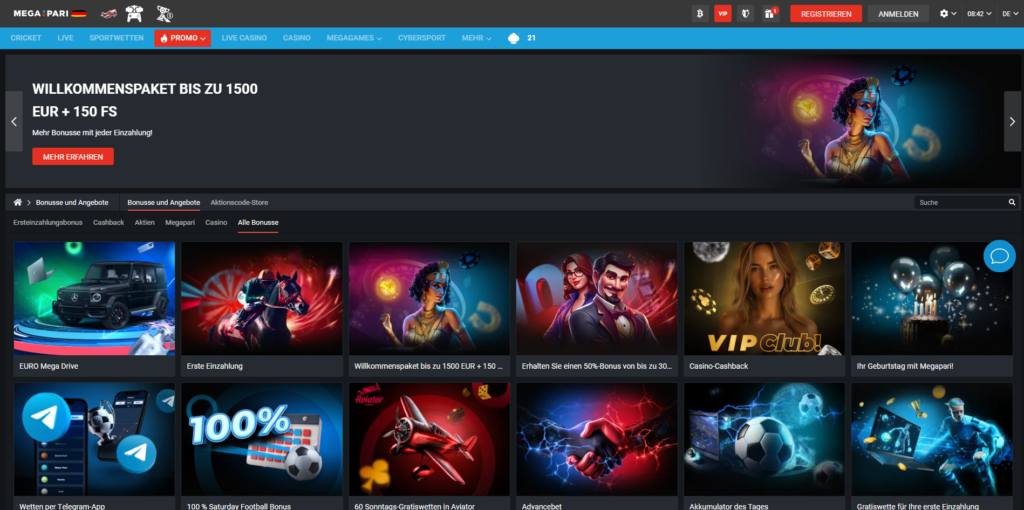Show previous banner slide
Screen dimensions: 1024x510
(14, 121)
